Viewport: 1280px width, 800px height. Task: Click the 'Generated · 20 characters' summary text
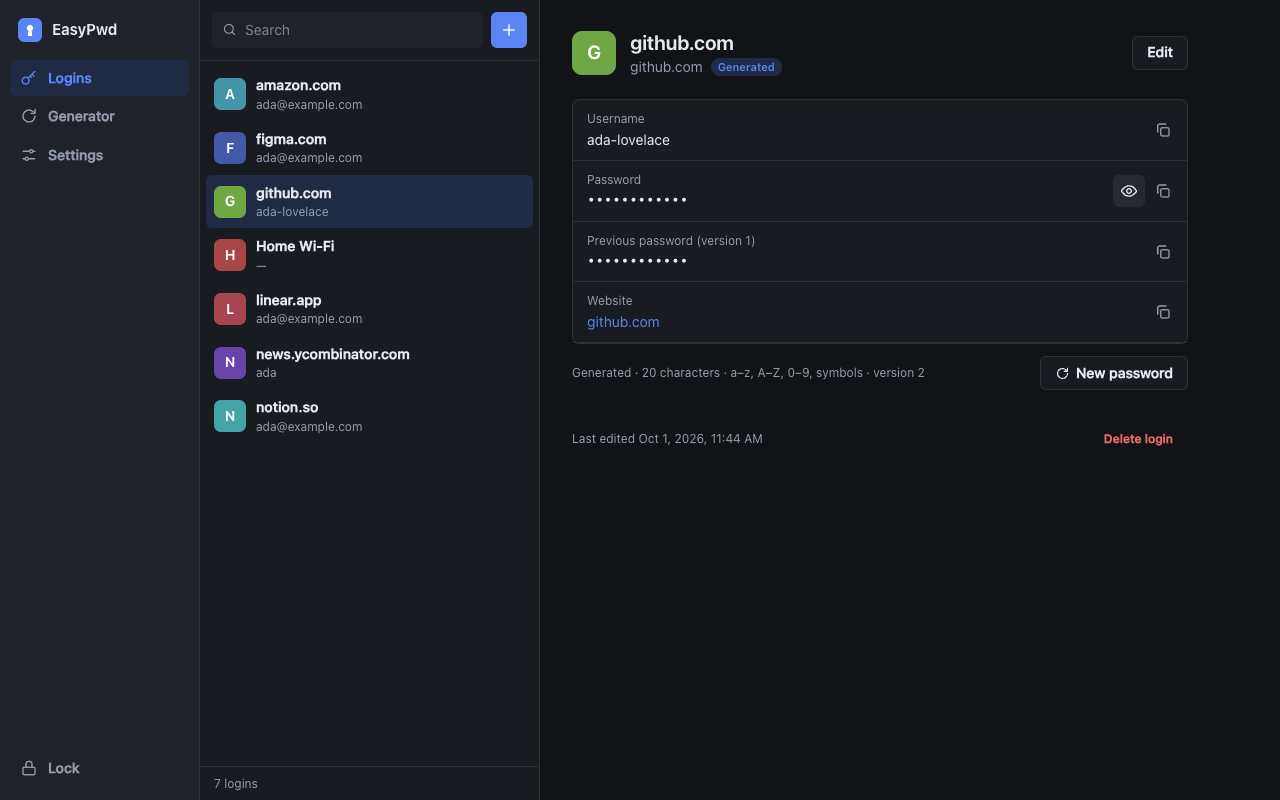pyautogui.click(x=748, y=373)
